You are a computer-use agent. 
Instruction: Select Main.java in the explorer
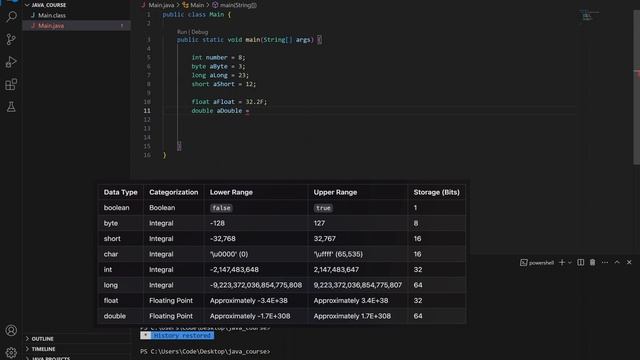[51, 26]
